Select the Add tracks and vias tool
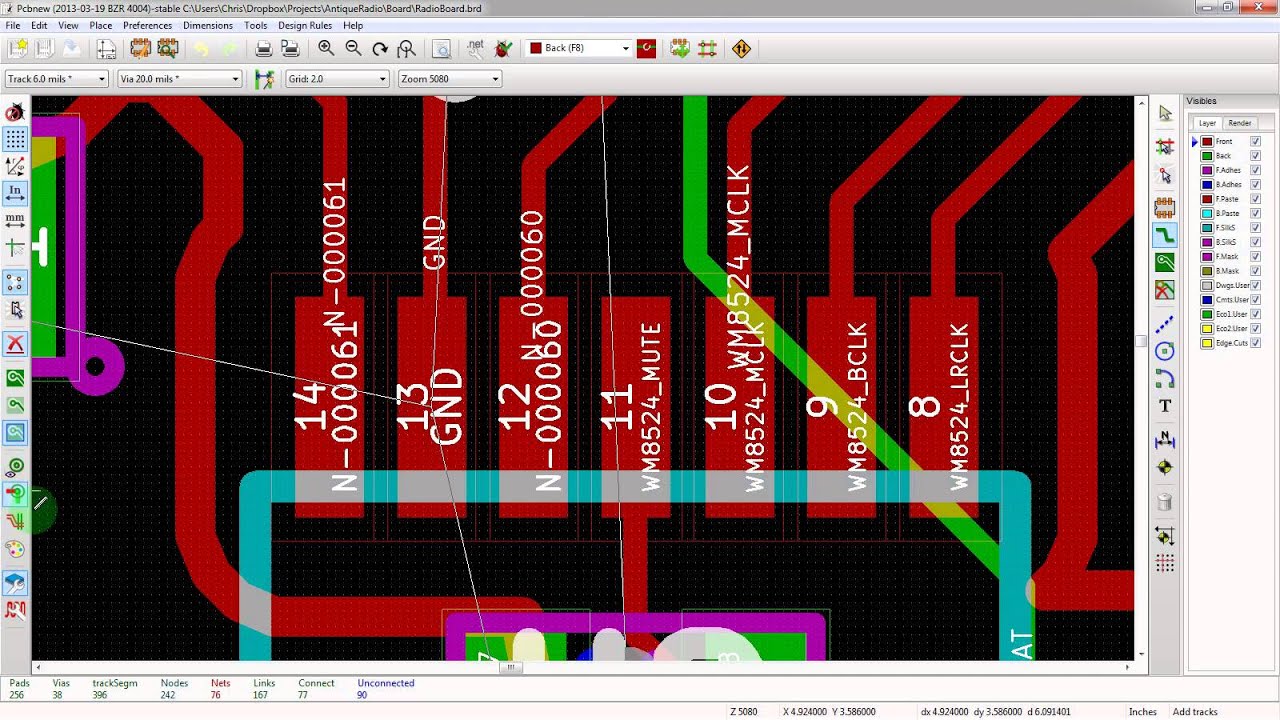Viewport: 1280px width, 720px height. (x=1165, y=236)
